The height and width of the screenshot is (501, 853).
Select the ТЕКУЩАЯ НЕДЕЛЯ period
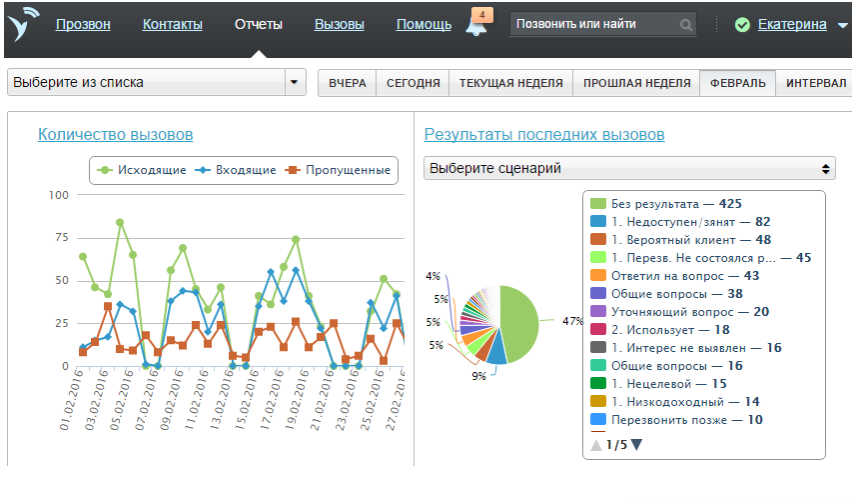tap(511, 83)
